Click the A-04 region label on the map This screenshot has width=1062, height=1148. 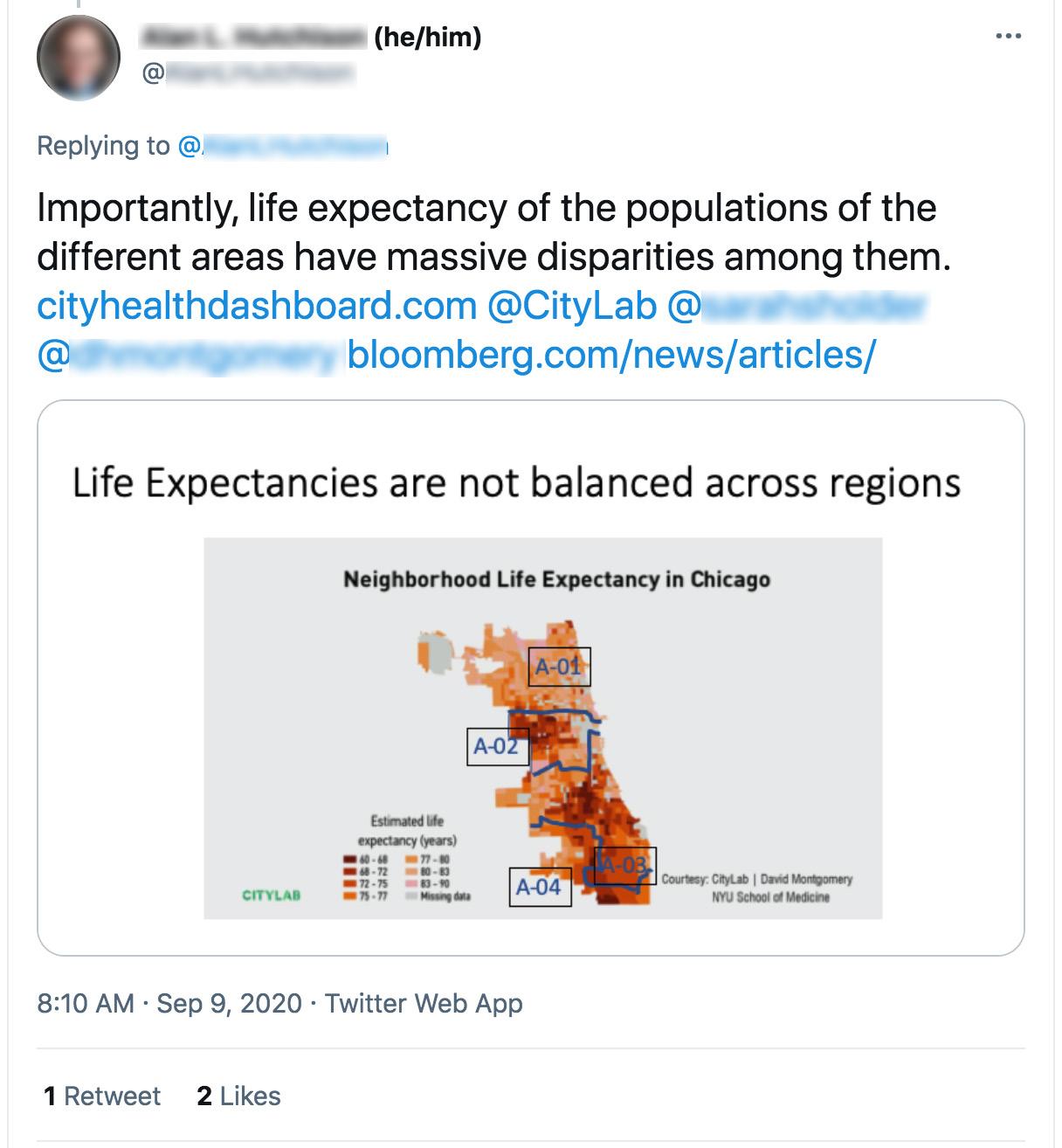click(x=540, y=887)
